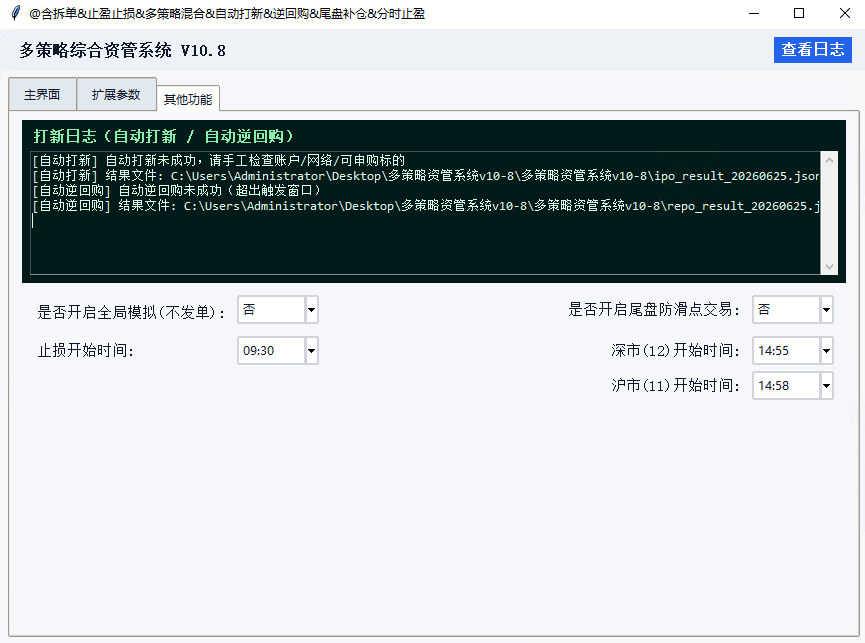The image size is (865, 643).
Task: Click the feather app icon in title bar
Action: pos(16,13)
